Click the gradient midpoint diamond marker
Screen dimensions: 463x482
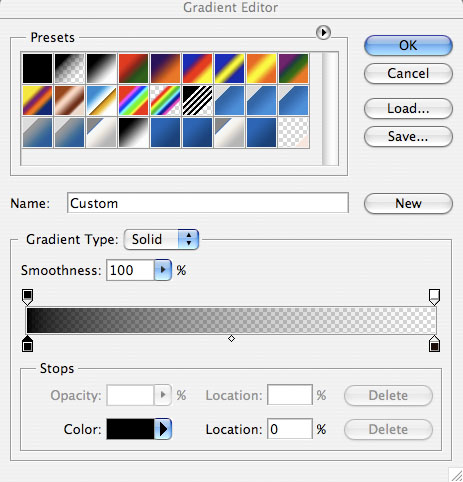[x=231, y=339]
